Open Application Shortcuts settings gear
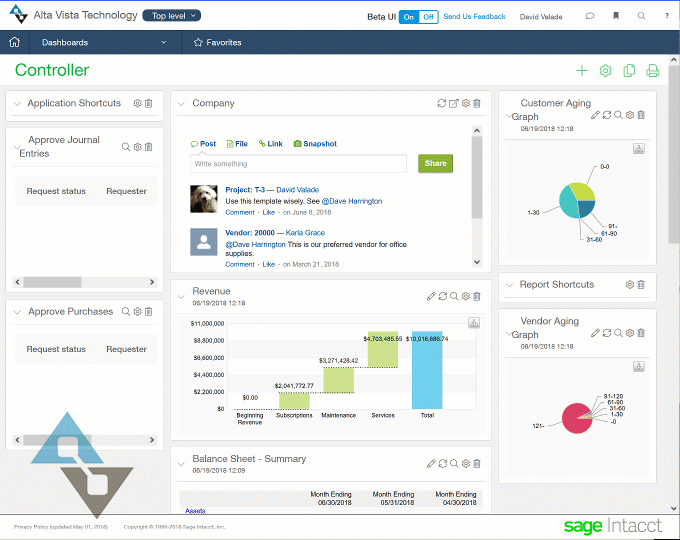680x540 pixels. pos(137,103)
